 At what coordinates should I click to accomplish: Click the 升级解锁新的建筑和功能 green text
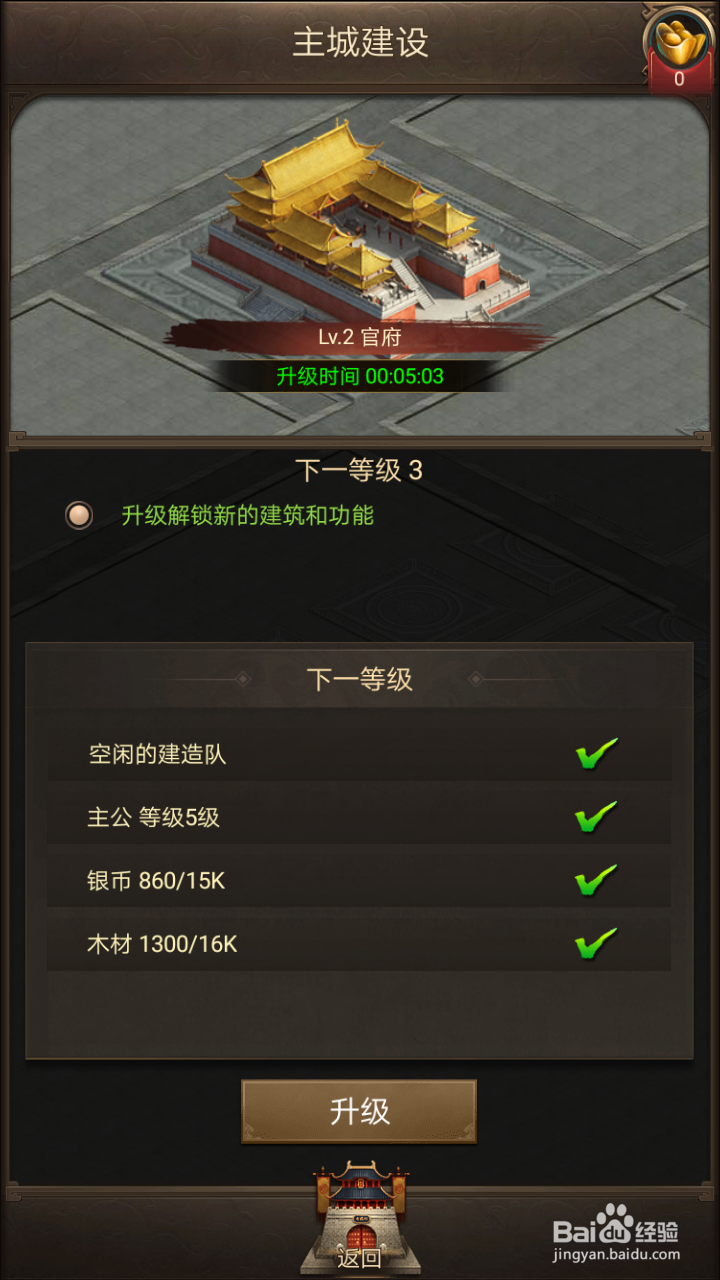point(248,516)
